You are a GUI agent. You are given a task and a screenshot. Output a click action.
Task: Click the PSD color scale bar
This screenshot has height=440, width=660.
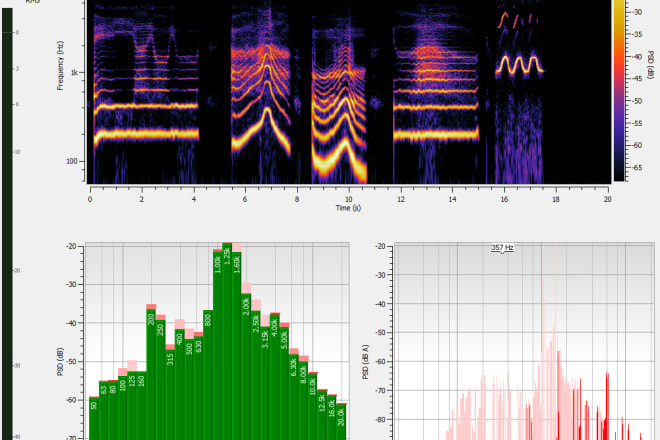[618, 90]
